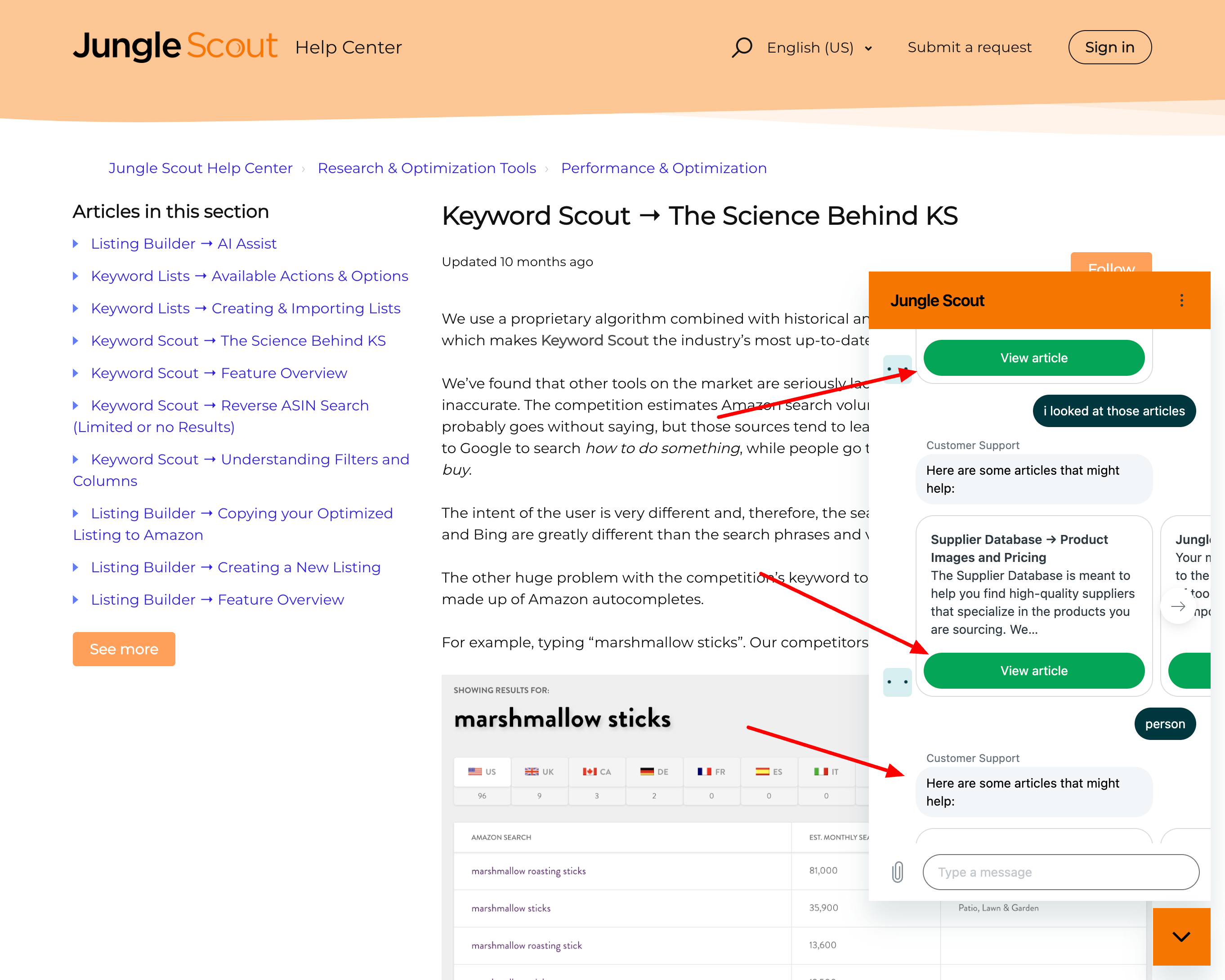This screenshot has width=1225, height=980.
Task: Select the UK marketplace tab
Action: [x=539, y=771]
